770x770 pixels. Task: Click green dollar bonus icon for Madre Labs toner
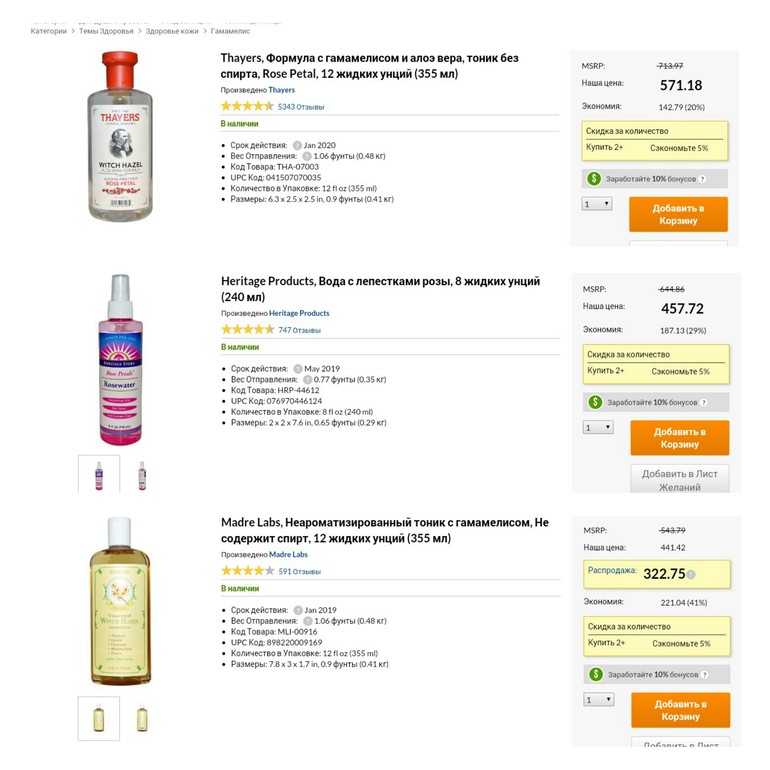click(595, 674)
